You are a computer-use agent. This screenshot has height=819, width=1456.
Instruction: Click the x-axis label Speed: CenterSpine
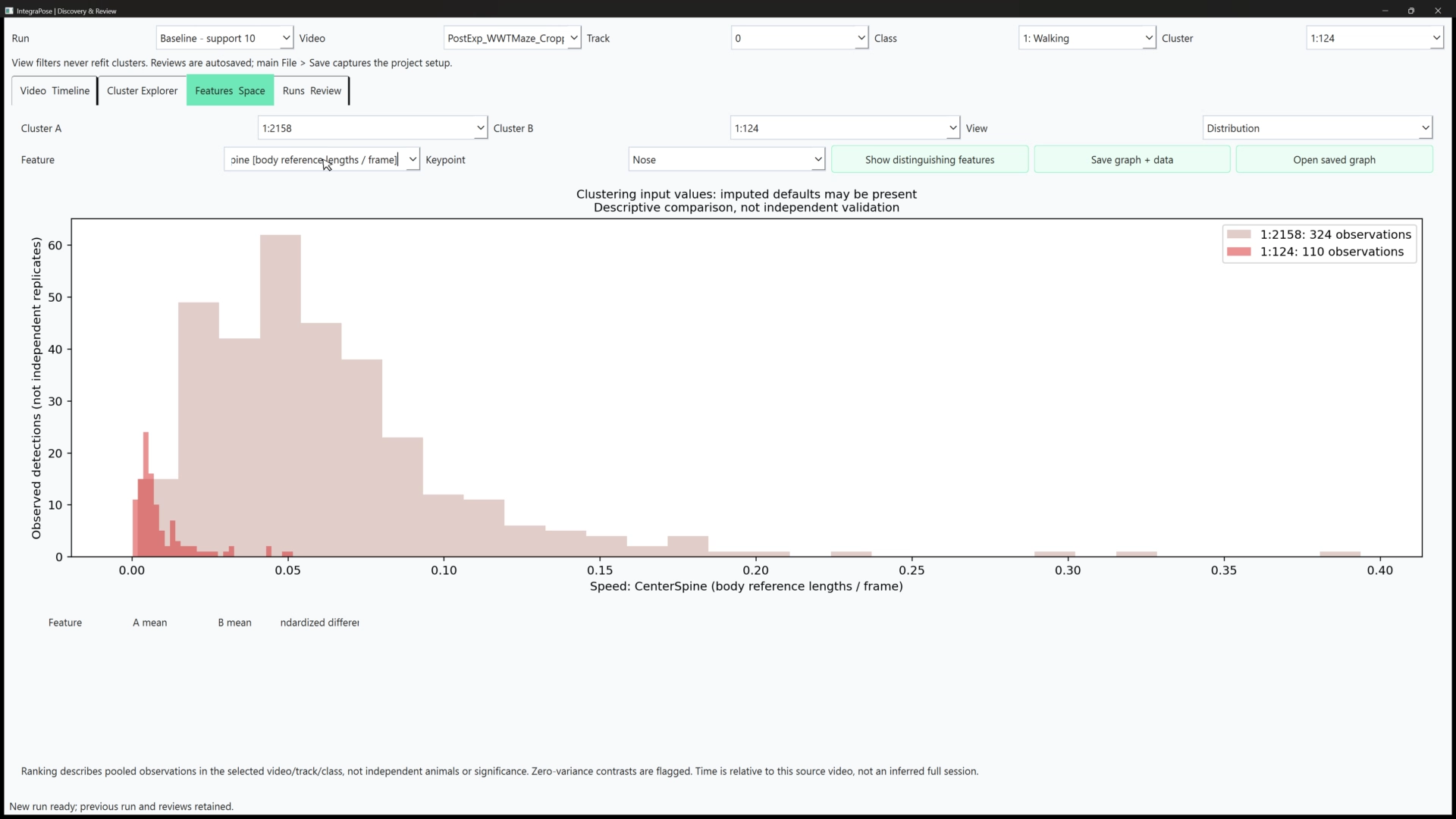746,586
